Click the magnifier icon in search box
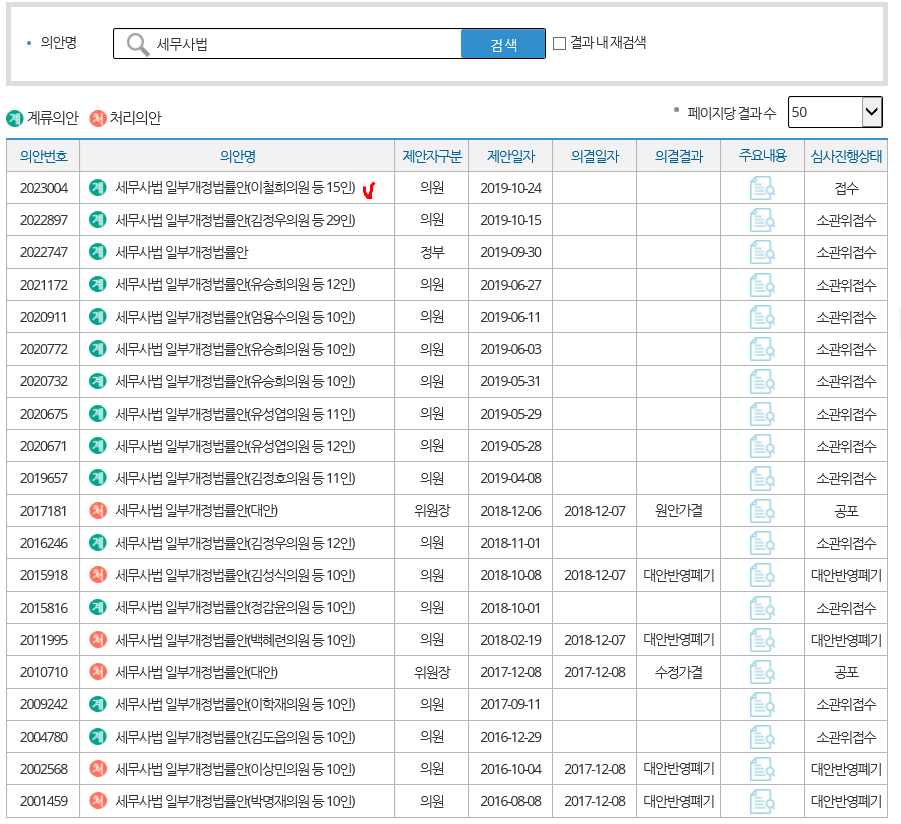Screen dimensions: 901x824 click(138, 44)
